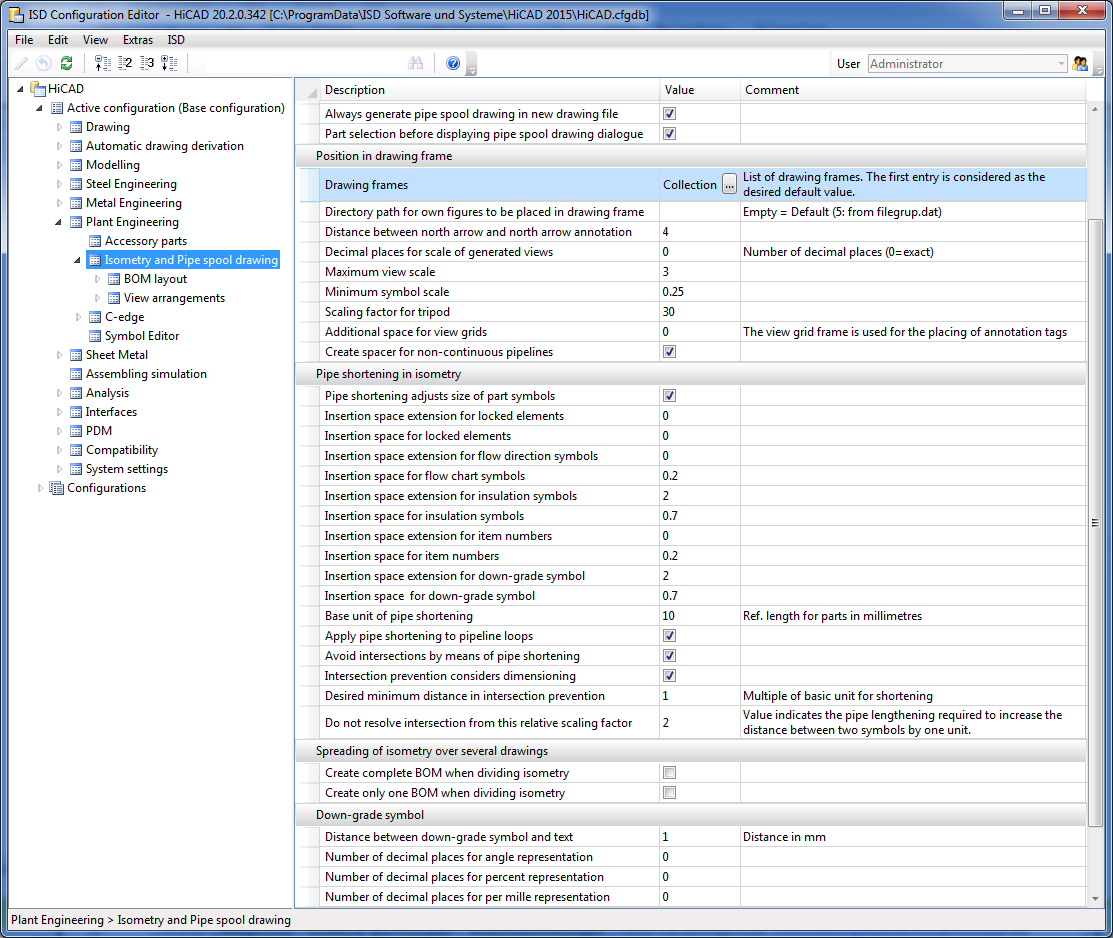This screenshot has height=938, width=1113.
Task: Toggle Apply pipe shortening to pipeline loops
Action: [670, 636]
